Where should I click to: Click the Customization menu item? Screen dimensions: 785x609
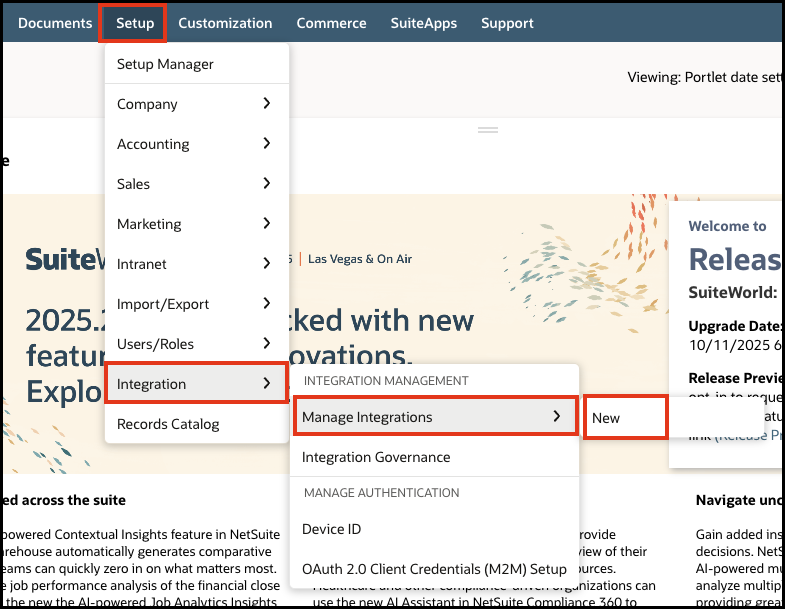(225, 23)
